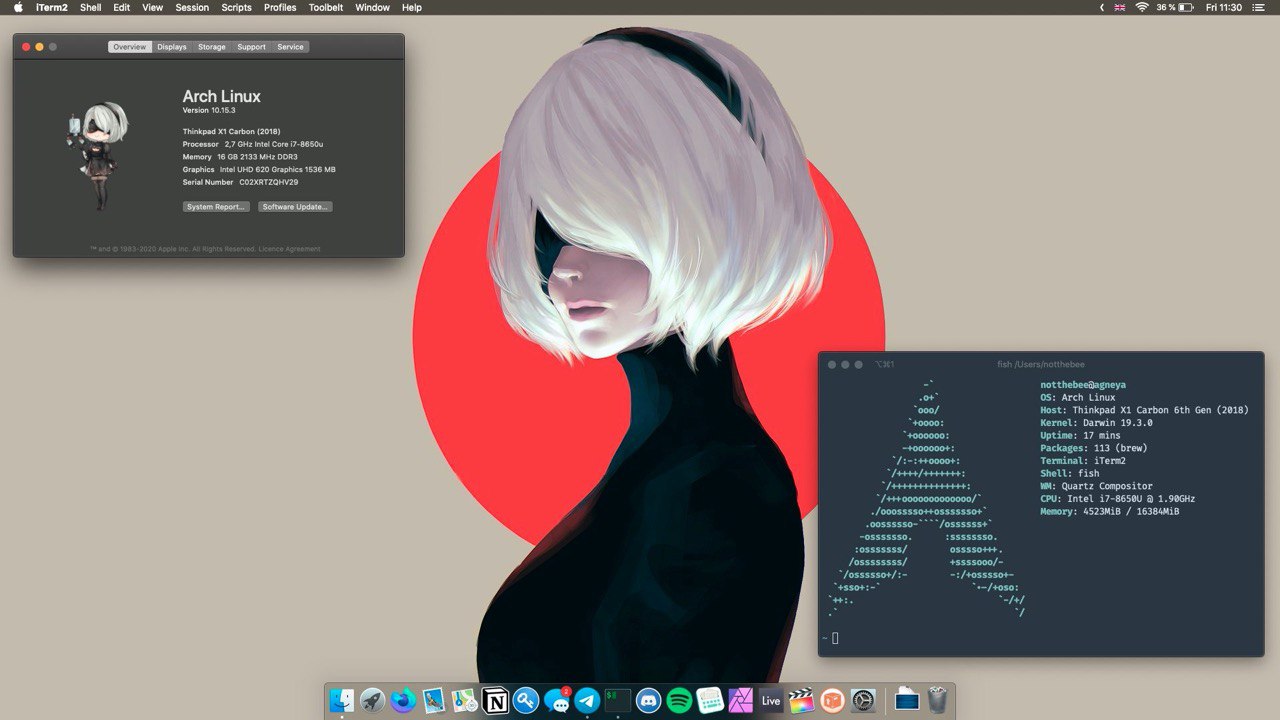Click the Software Update... button
The height and width of the screenshot is (720, 1280).
(x=295, y=207)
